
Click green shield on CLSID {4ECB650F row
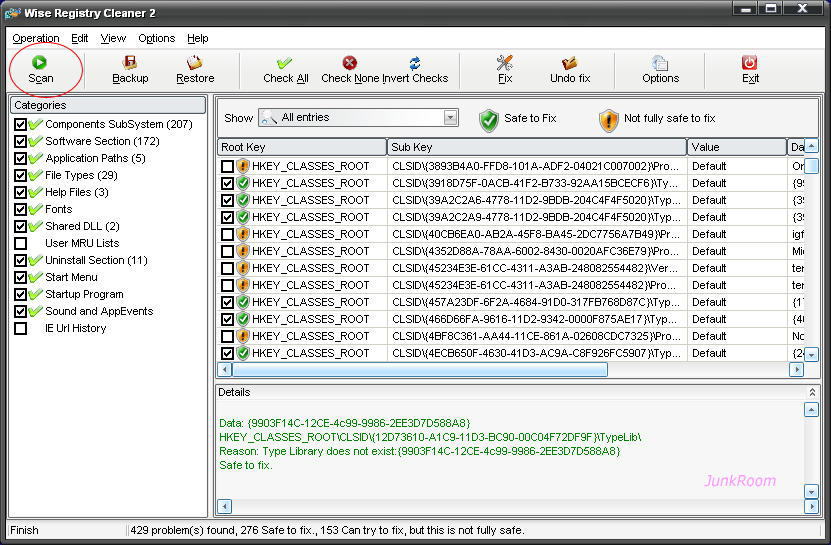(243, 353)
